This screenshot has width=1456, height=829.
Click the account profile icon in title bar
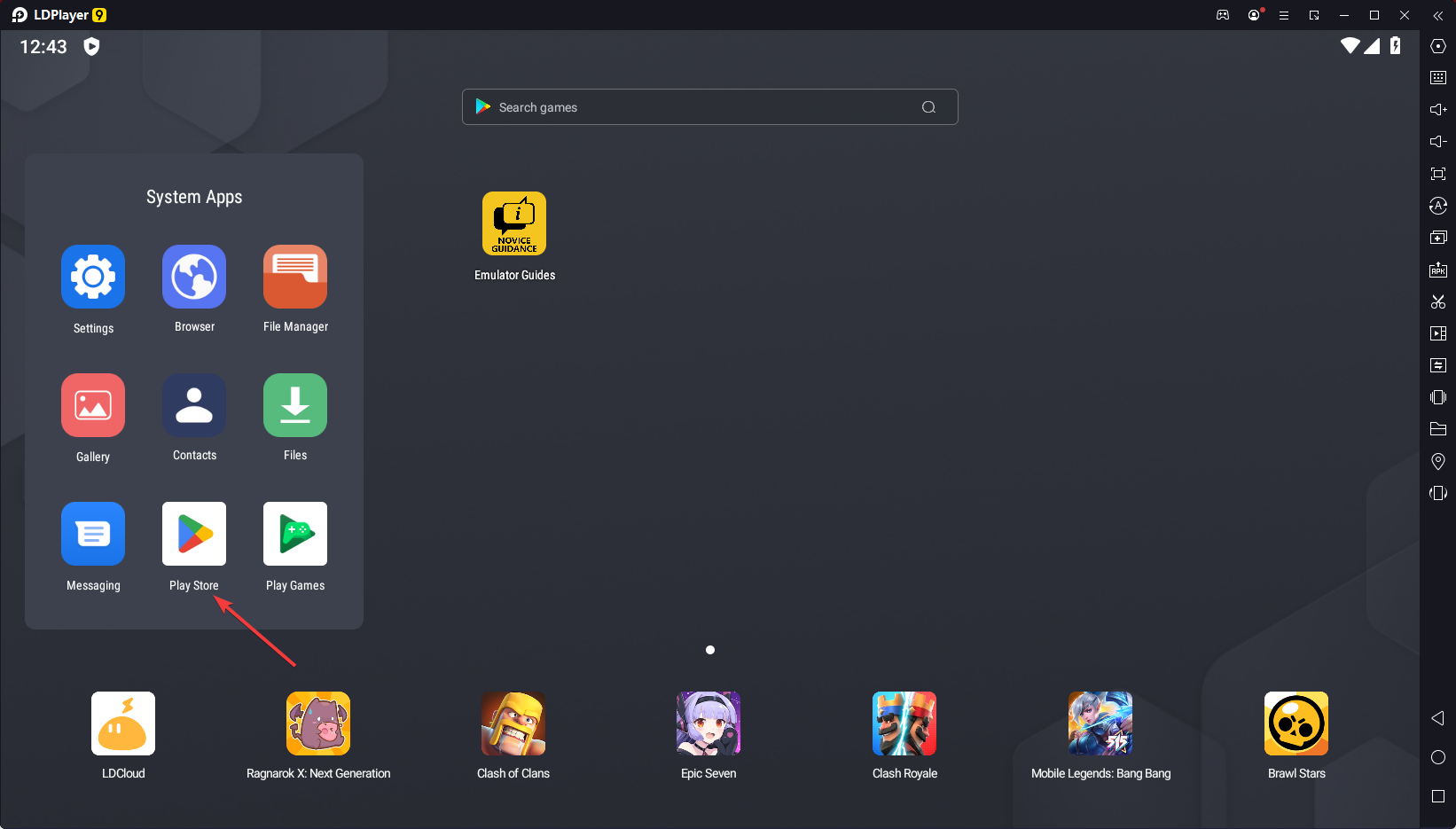pyautogui.click(x=1254, y=15)
